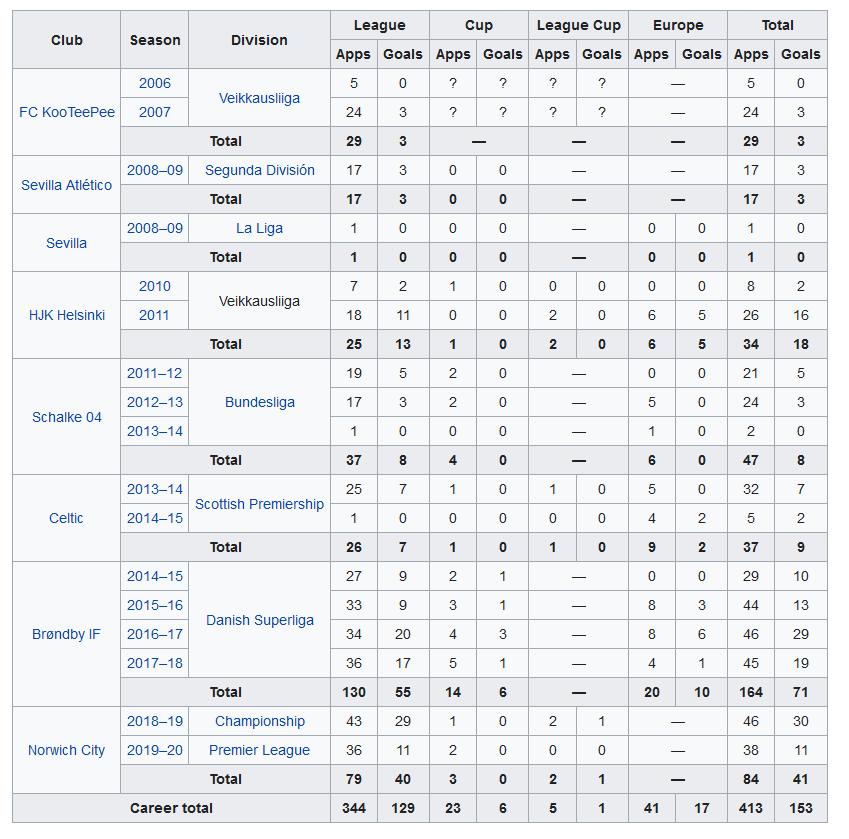
Task: Select the career total goals value 153
Action: click(x=801, y=808)
